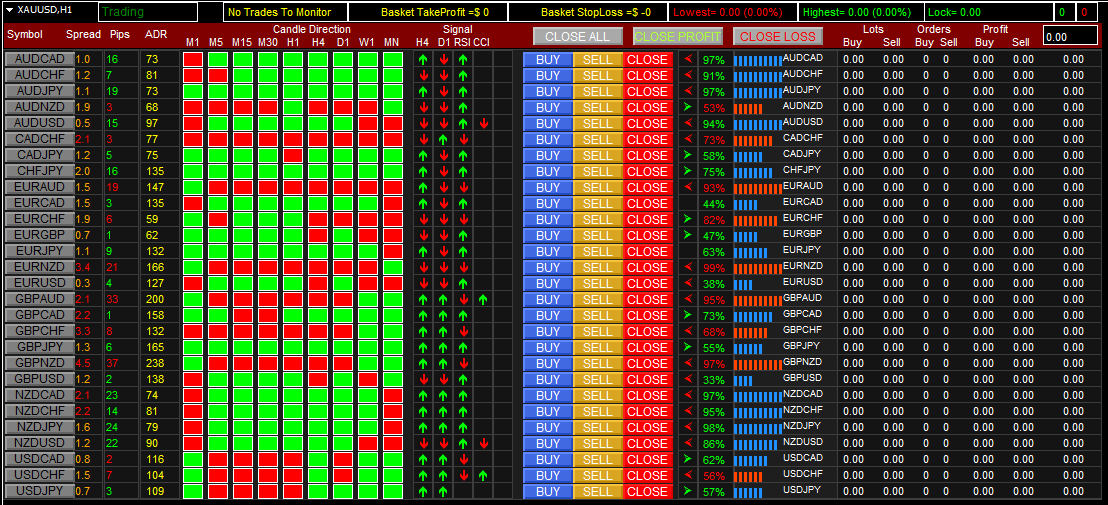Click the GBPNZD ADR value 238
This screenshot has width=1108, height=505.
click(155, 363)
